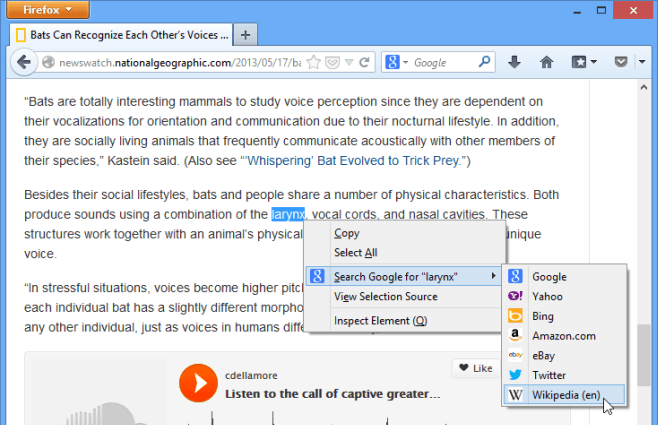The height and width of the screenshot is (425, 658).
Task: Like the SoundCloud track
Action: click(x=476, y=368)
